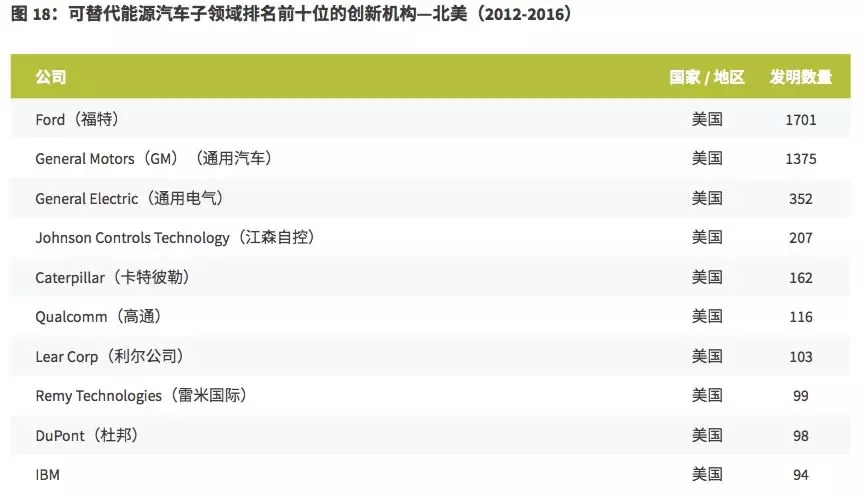Select the value 1375 in GM row
The height and width of the screenshot is (498, 865).
(x=800, y=159)
